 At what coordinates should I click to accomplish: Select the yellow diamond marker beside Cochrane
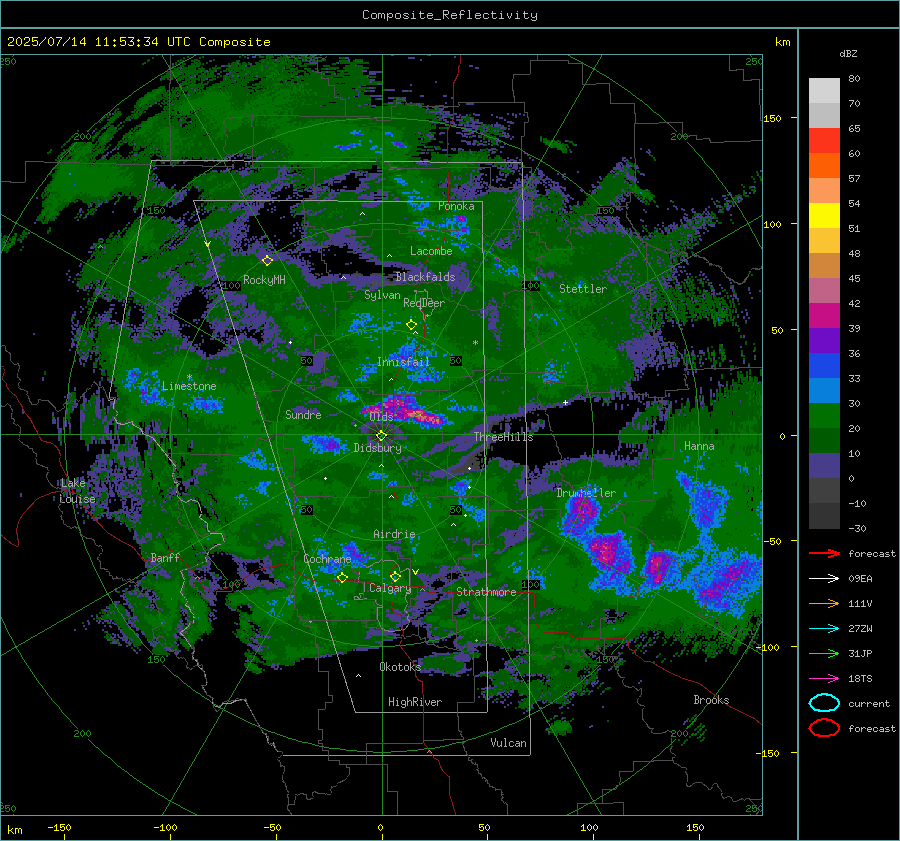pyautogui.click(x=342, y=578)
